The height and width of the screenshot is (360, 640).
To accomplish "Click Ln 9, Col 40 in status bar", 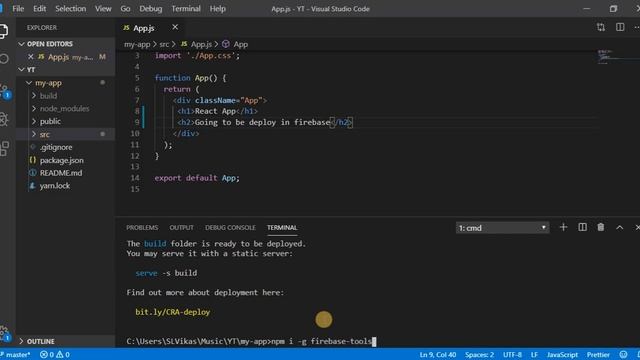I will [x=438, y=355].
